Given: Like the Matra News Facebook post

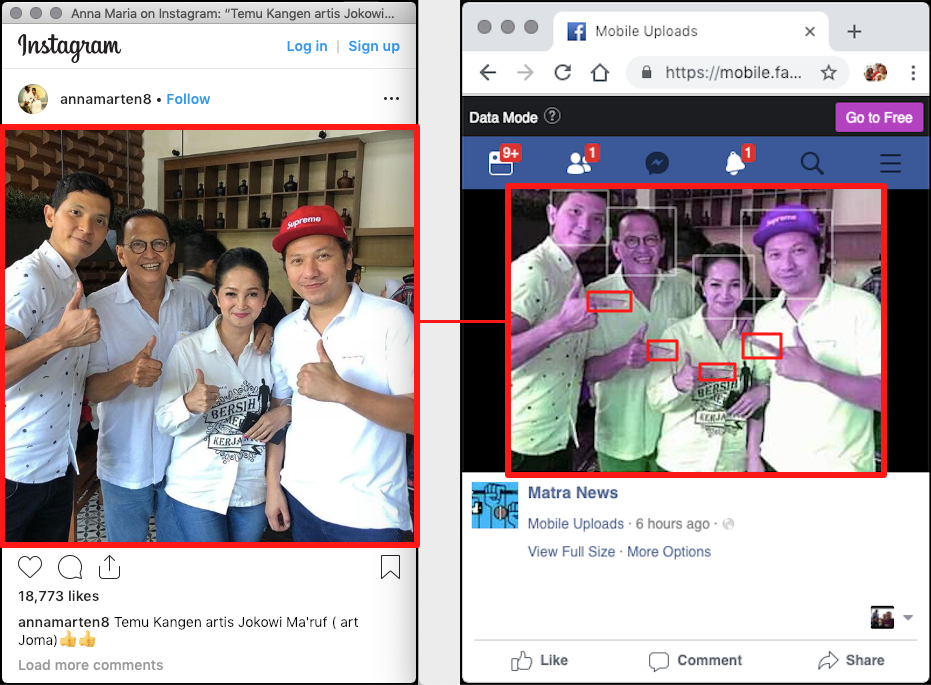Looking at the screenshot, I should coord(540,660).
